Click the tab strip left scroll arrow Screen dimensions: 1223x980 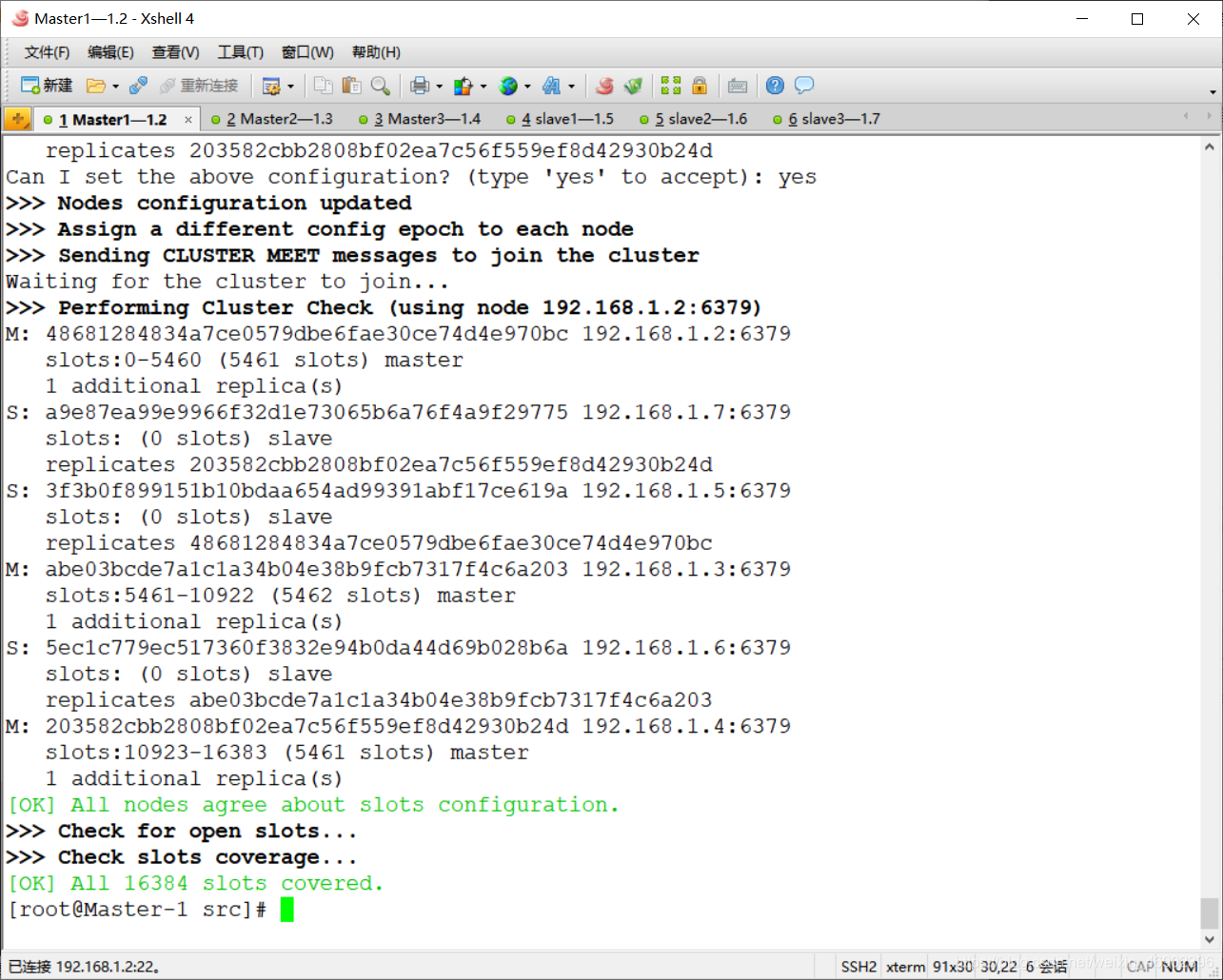(1185, 116)
